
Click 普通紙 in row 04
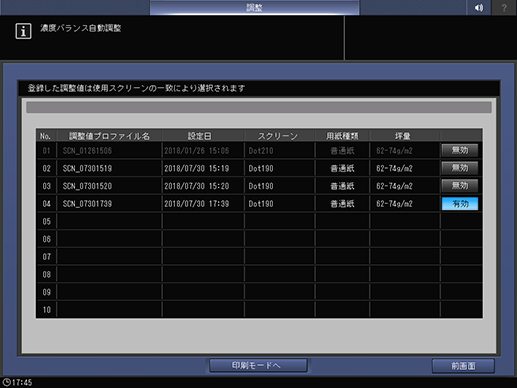pos(342,204)
